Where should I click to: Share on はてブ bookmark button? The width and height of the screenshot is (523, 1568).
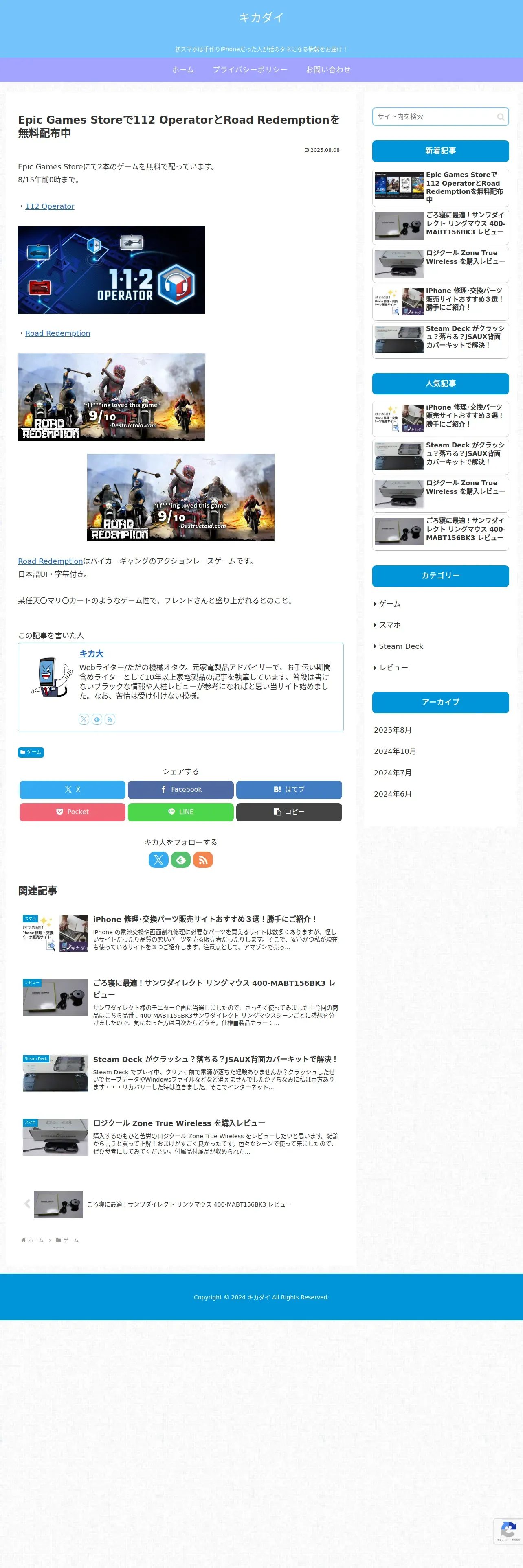click(x=289, y=789)
